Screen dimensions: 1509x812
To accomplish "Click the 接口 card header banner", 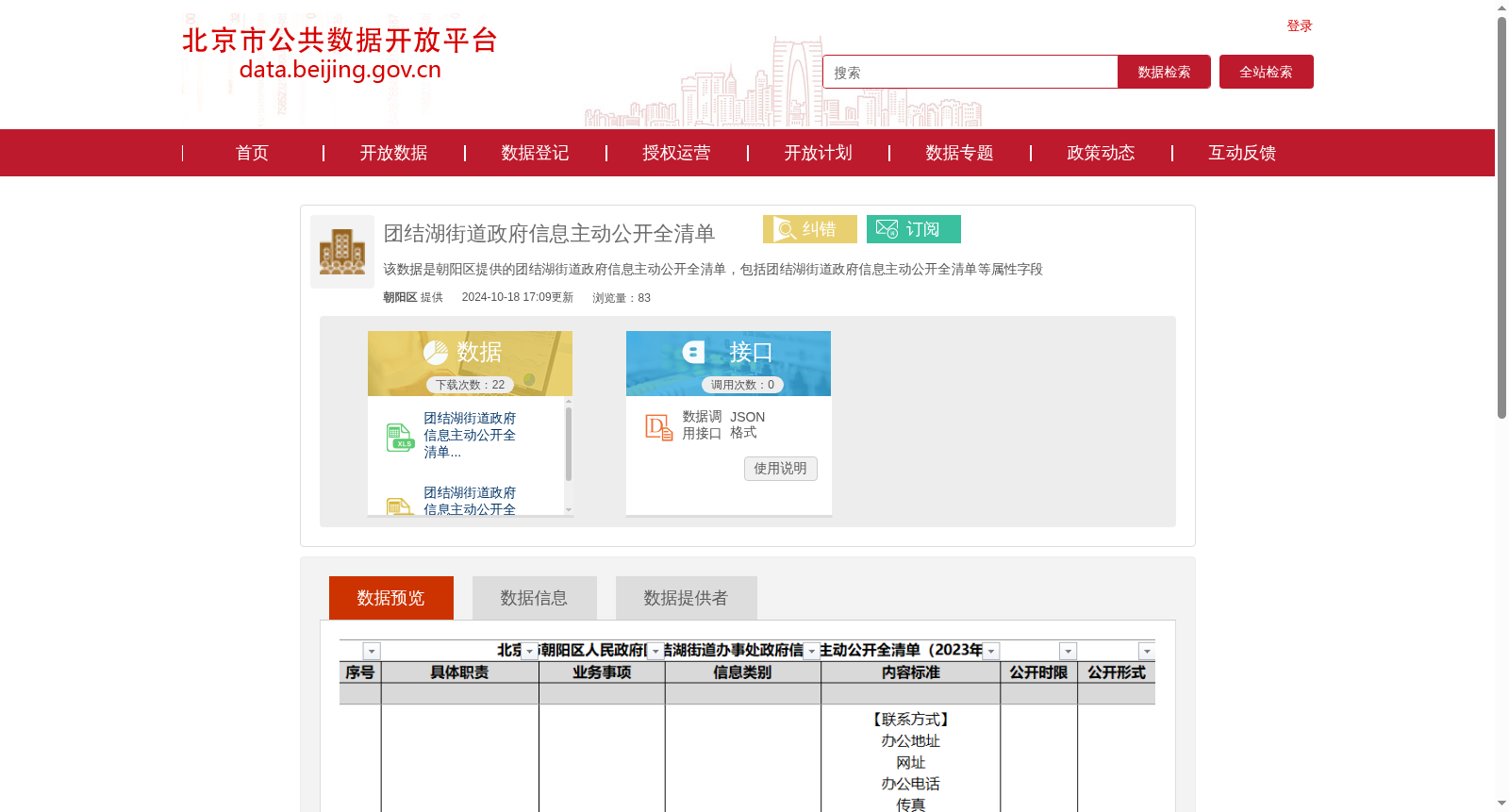I will coord(728,363).
